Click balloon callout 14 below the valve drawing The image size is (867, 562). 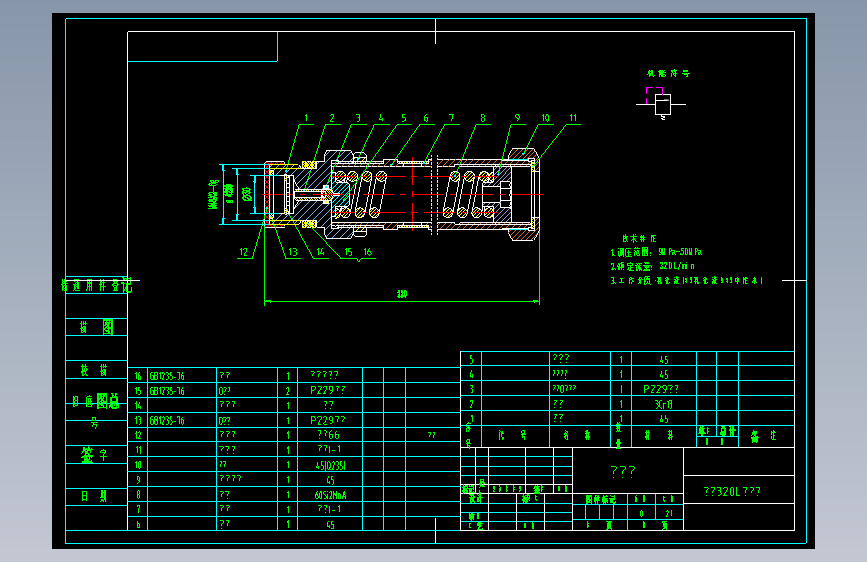click(320, 252)
